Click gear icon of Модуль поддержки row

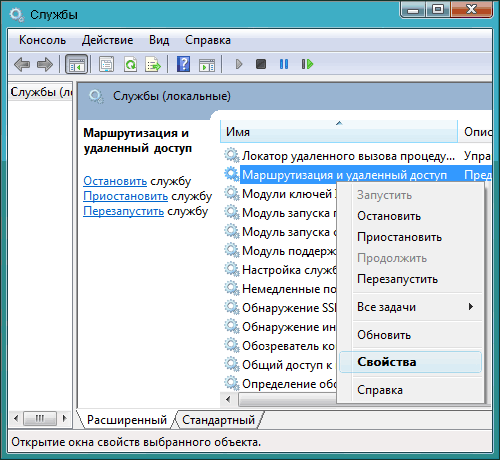(232, 250)
